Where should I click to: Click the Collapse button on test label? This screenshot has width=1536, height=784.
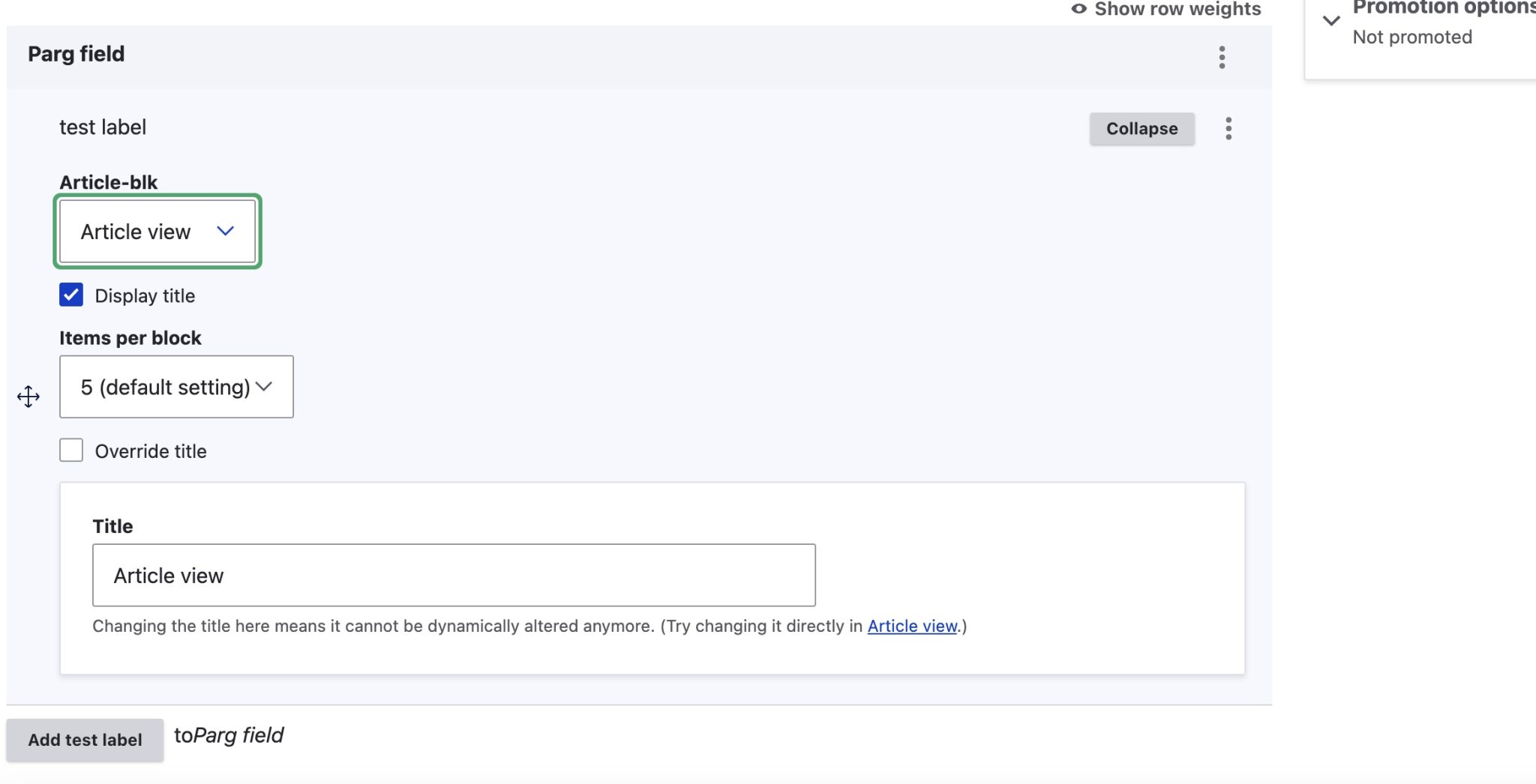point(1141,128)
